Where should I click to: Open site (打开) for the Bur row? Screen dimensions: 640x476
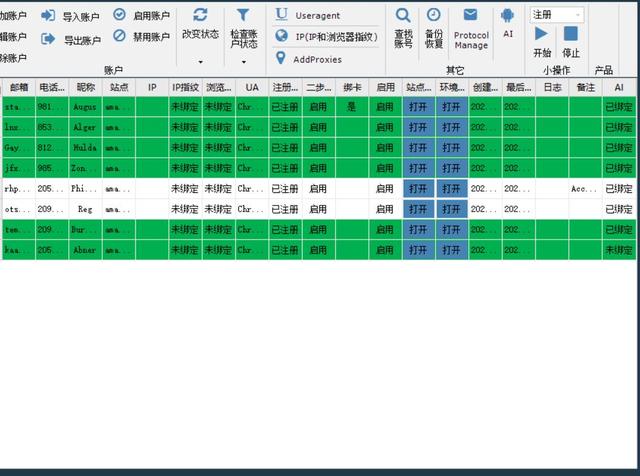418,229
